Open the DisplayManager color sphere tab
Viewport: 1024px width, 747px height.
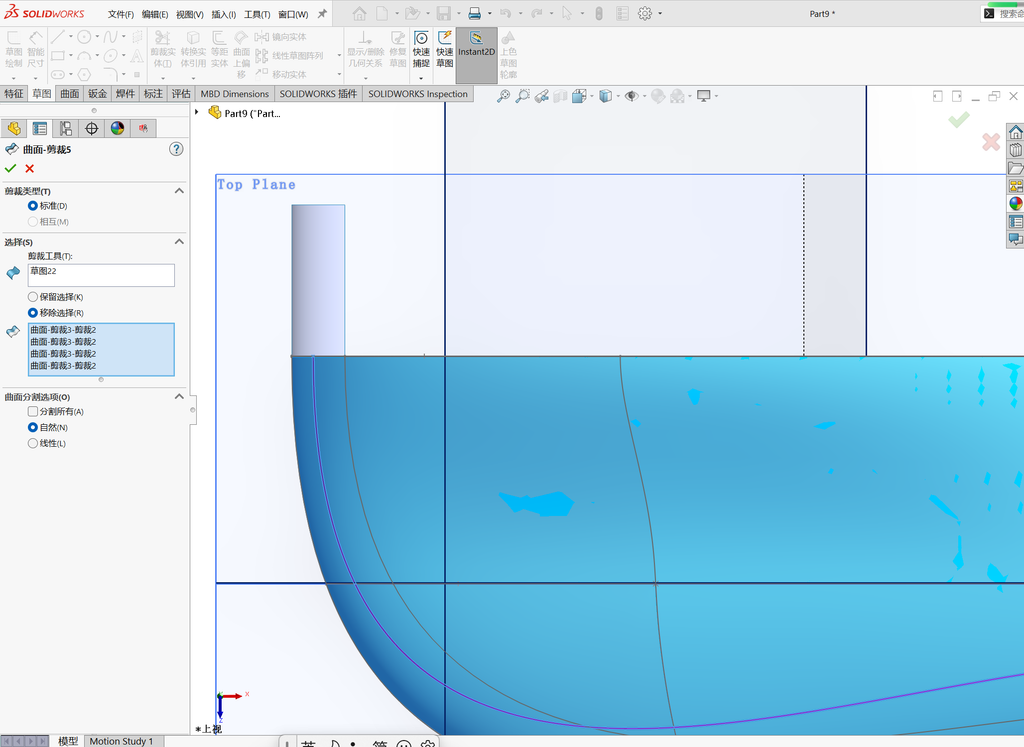tap(118, 128)
